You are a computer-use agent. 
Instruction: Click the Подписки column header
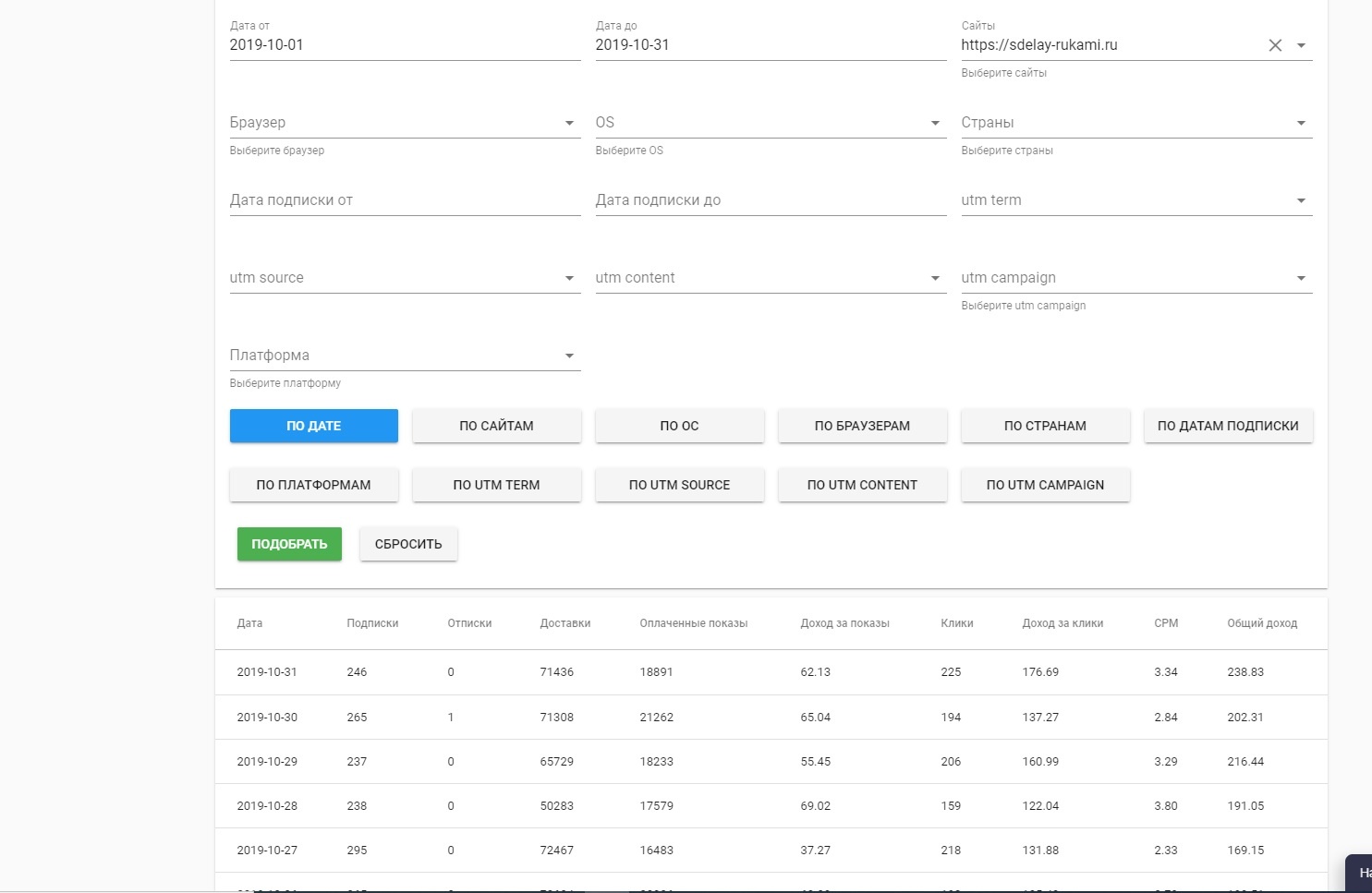click(x=372, y=623)
